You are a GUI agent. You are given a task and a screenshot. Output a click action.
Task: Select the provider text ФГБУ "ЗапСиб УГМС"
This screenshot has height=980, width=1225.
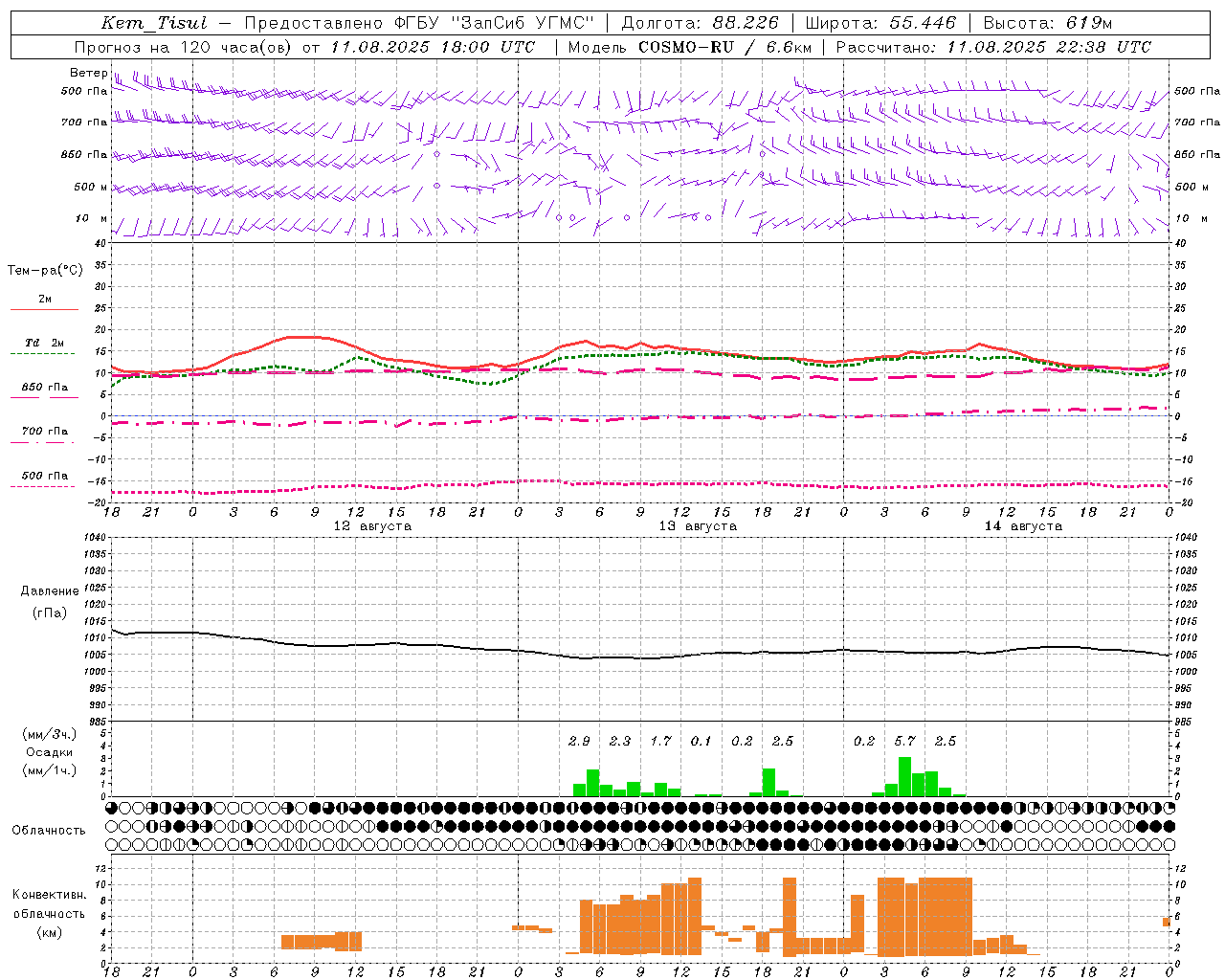coord(494,23)
